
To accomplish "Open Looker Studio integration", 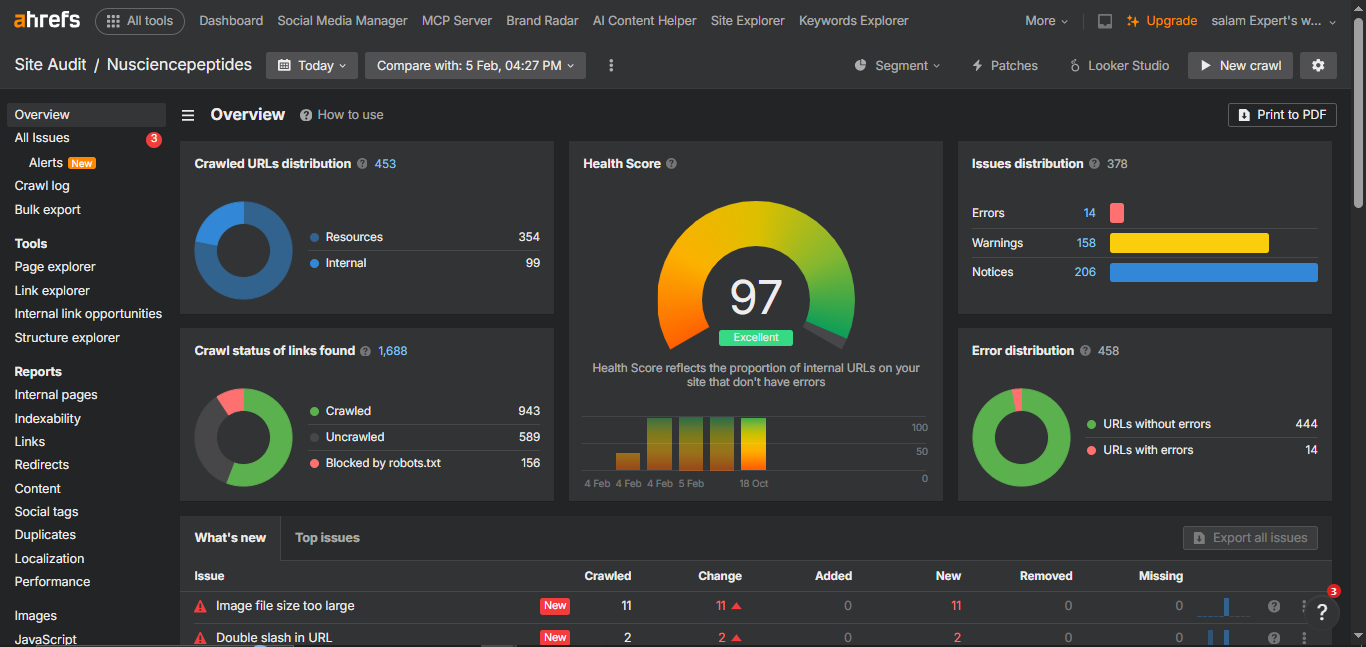I will [1119, 66].
